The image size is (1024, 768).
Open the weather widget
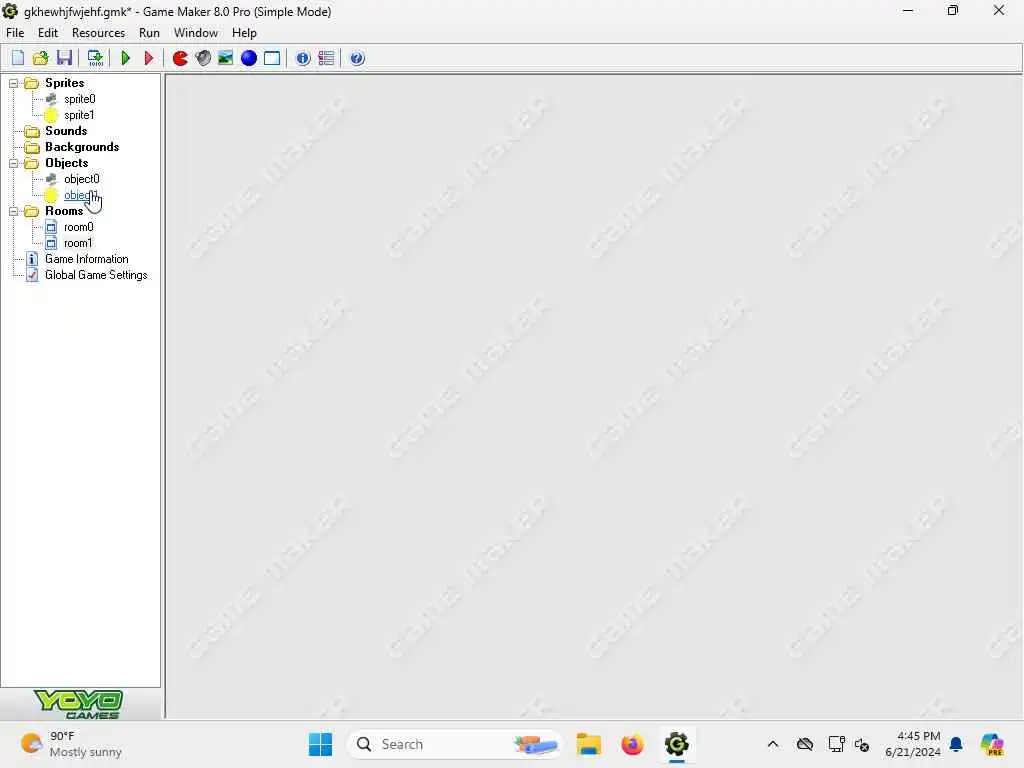[71, 744]
